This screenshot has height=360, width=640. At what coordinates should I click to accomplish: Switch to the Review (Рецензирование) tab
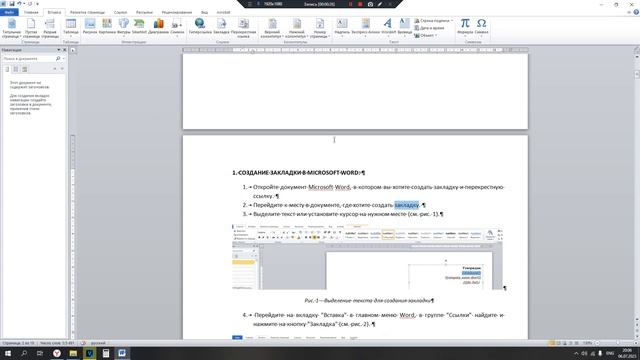(x=177, y=12)
